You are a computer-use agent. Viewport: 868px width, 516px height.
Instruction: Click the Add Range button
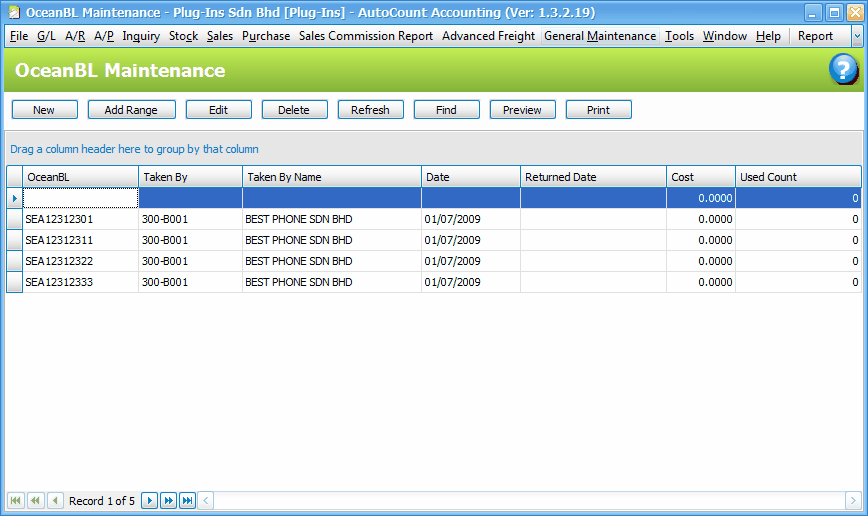131,110
